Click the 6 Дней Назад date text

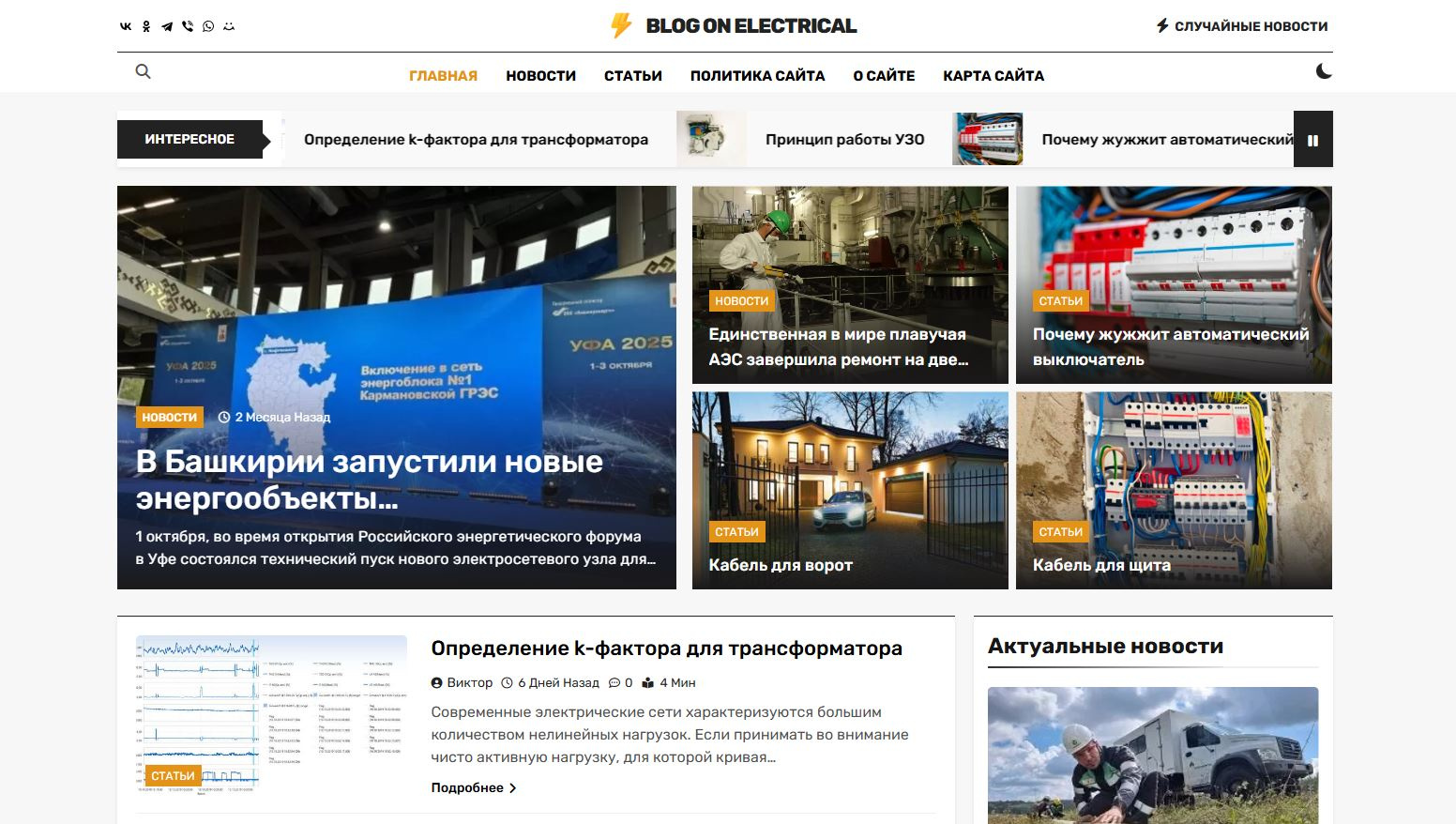point(558,683)
